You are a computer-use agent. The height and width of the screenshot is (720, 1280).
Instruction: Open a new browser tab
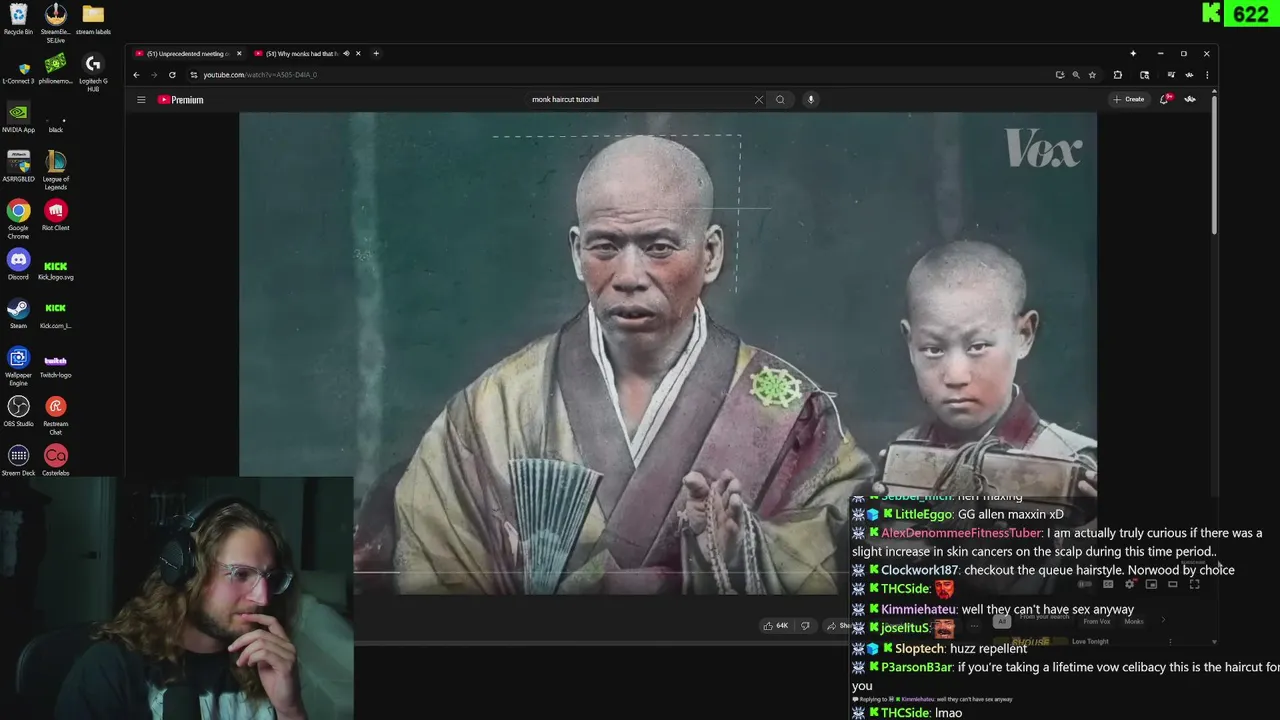click(376, 53)
